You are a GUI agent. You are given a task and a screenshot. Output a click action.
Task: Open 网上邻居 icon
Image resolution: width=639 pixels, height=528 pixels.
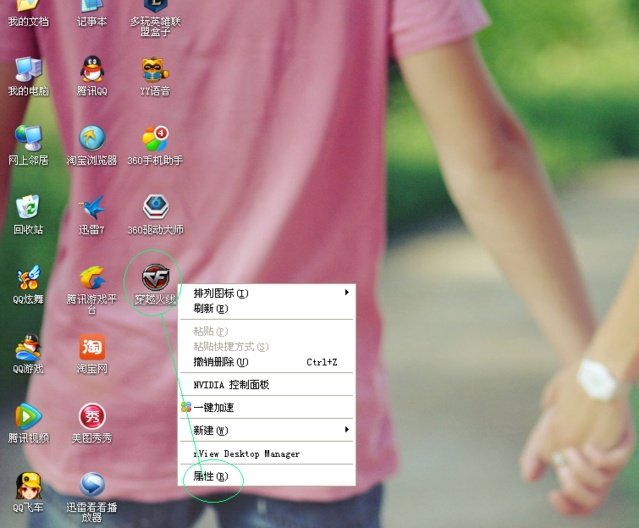(28, 145)
